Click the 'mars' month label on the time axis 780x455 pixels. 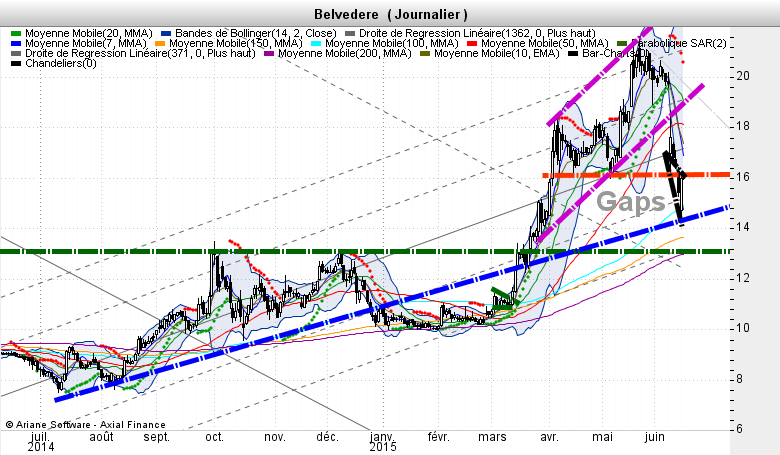[x=492, y=437]
